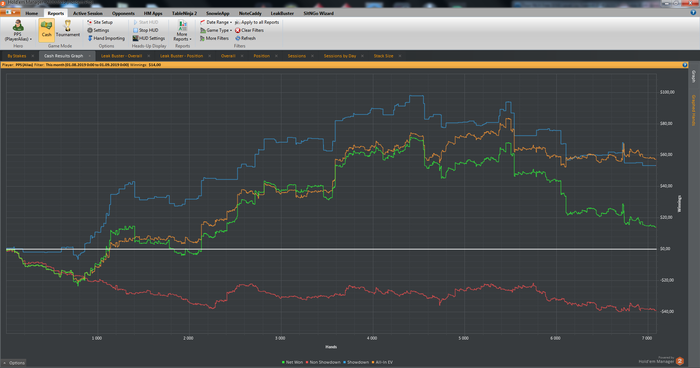700x368 pixels.
Task: Select the Cash Results Graph tab
Action: pyautogui.click(x=63, y=56)
